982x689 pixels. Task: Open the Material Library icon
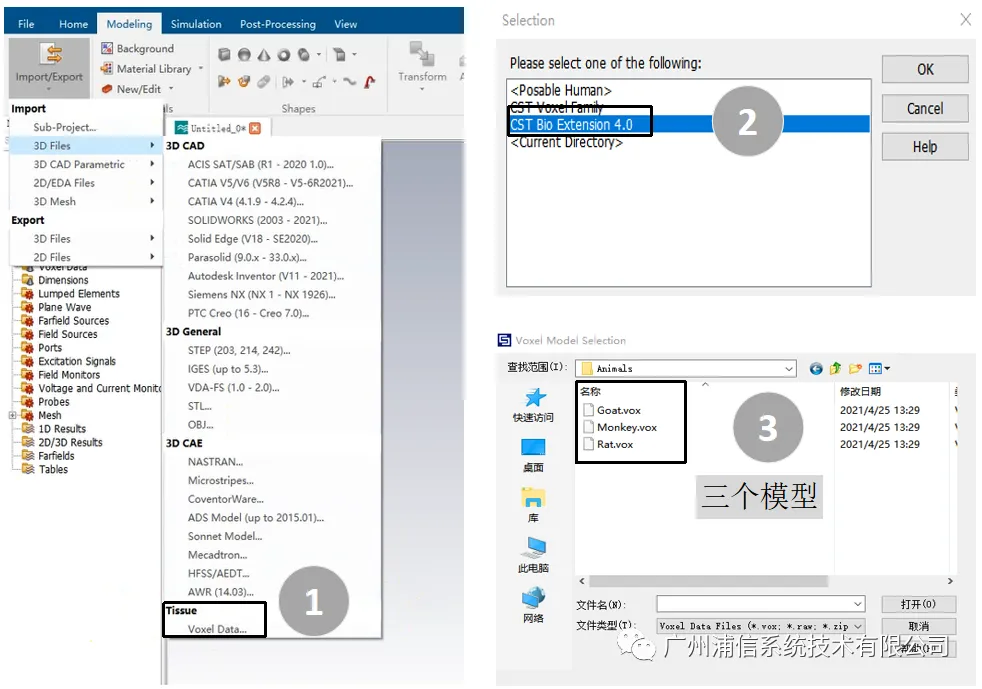[x=107, y=68]
